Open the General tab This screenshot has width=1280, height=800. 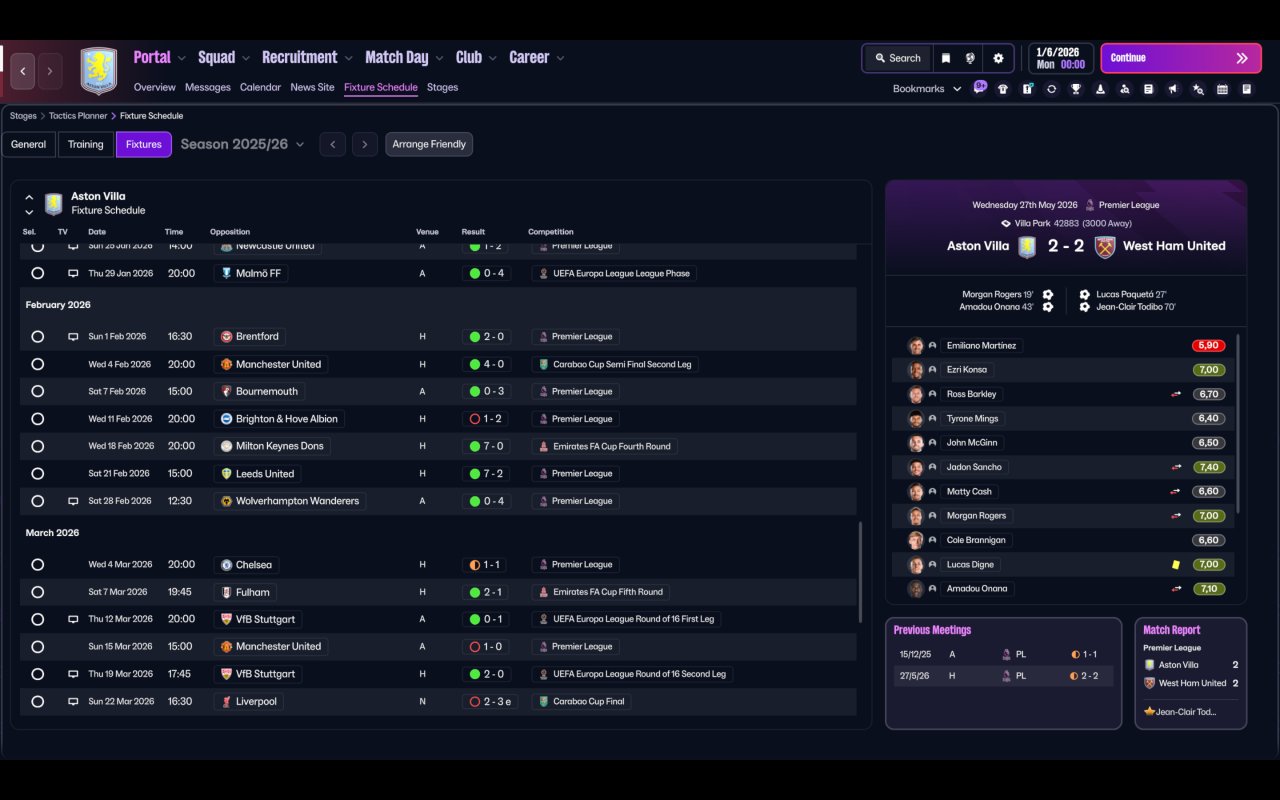click(28, 144)
